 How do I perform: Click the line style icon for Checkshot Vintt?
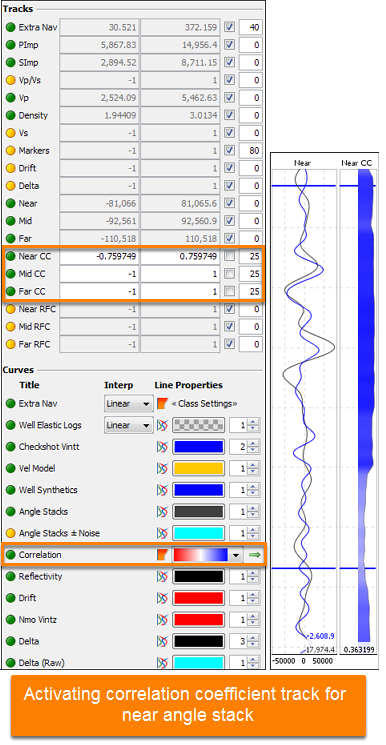[x=162, y=447]
